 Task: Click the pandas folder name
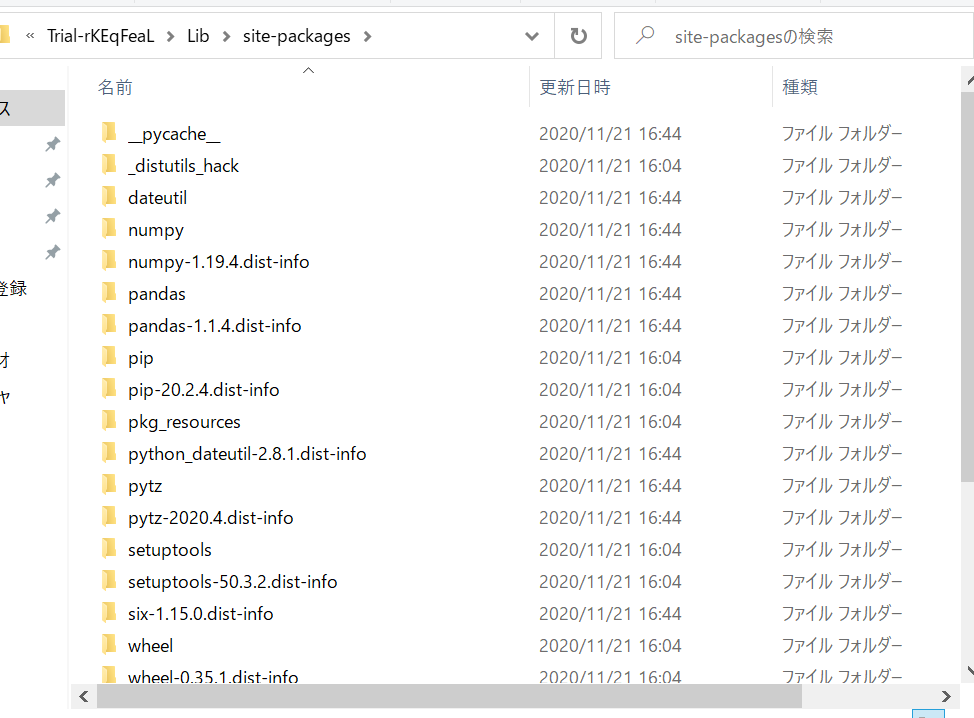point(157,294)
